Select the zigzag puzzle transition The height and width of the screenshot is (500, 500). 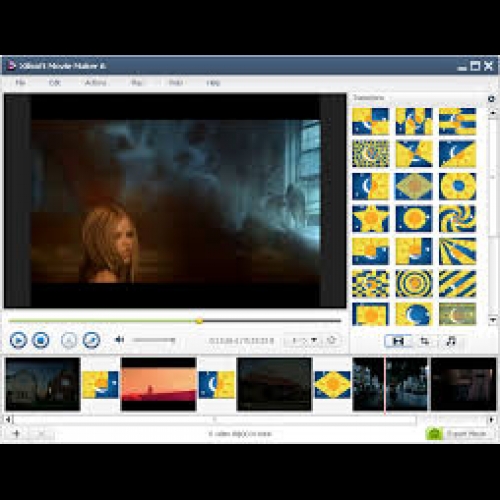[x=414, y=121]
